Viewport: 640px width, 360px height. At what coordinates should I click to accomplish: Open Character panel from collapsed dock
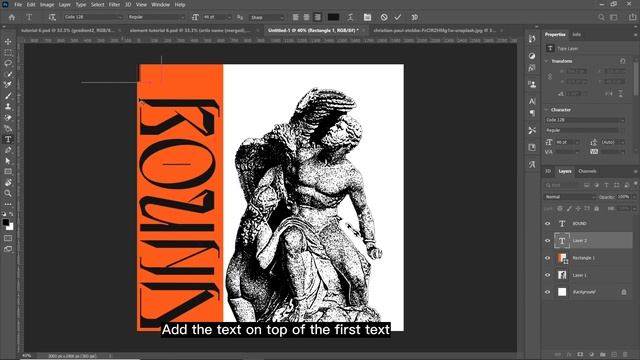click(532, 101)
